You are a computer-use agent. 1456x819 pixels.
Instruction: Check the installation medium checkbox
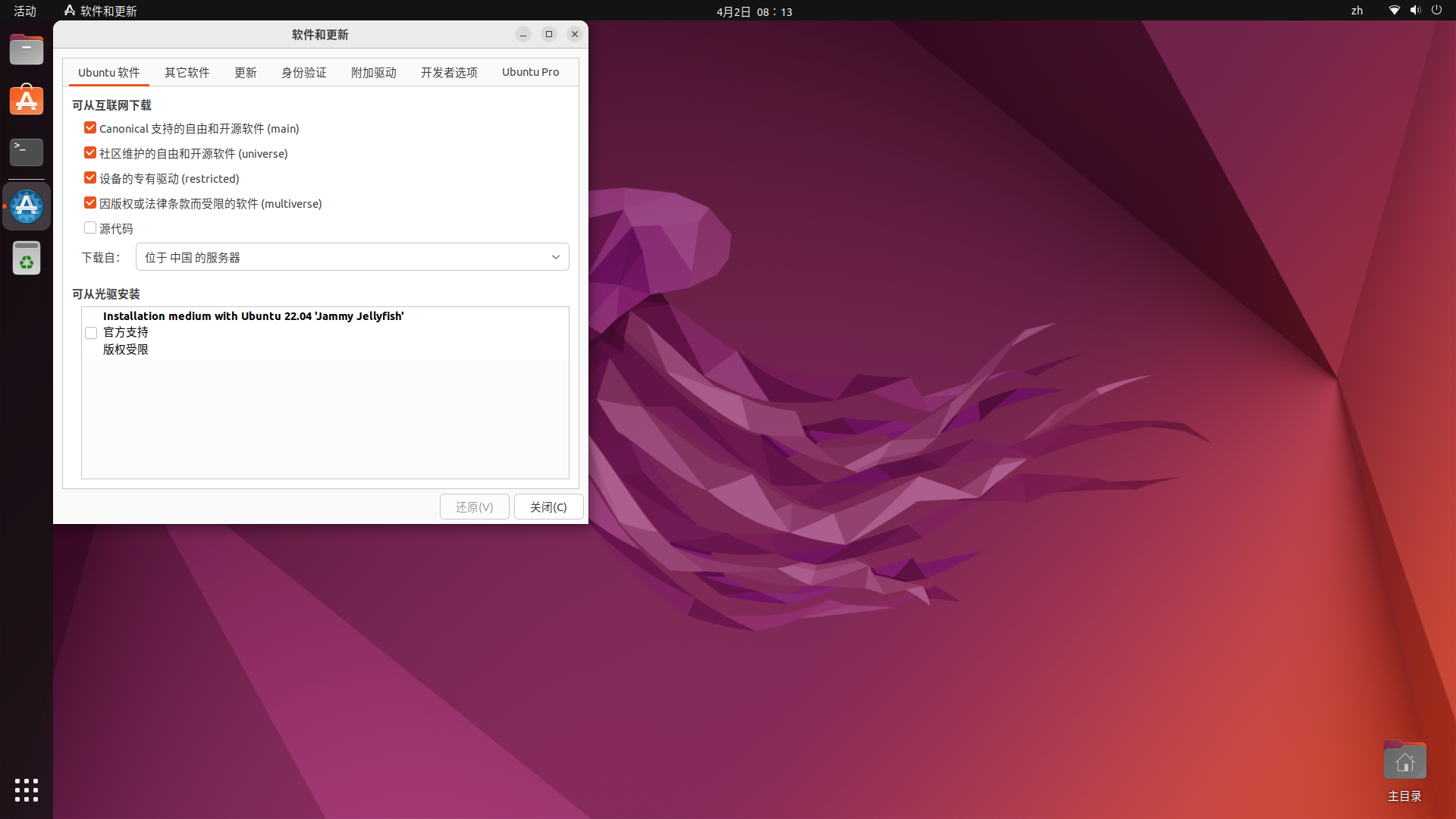91,333
